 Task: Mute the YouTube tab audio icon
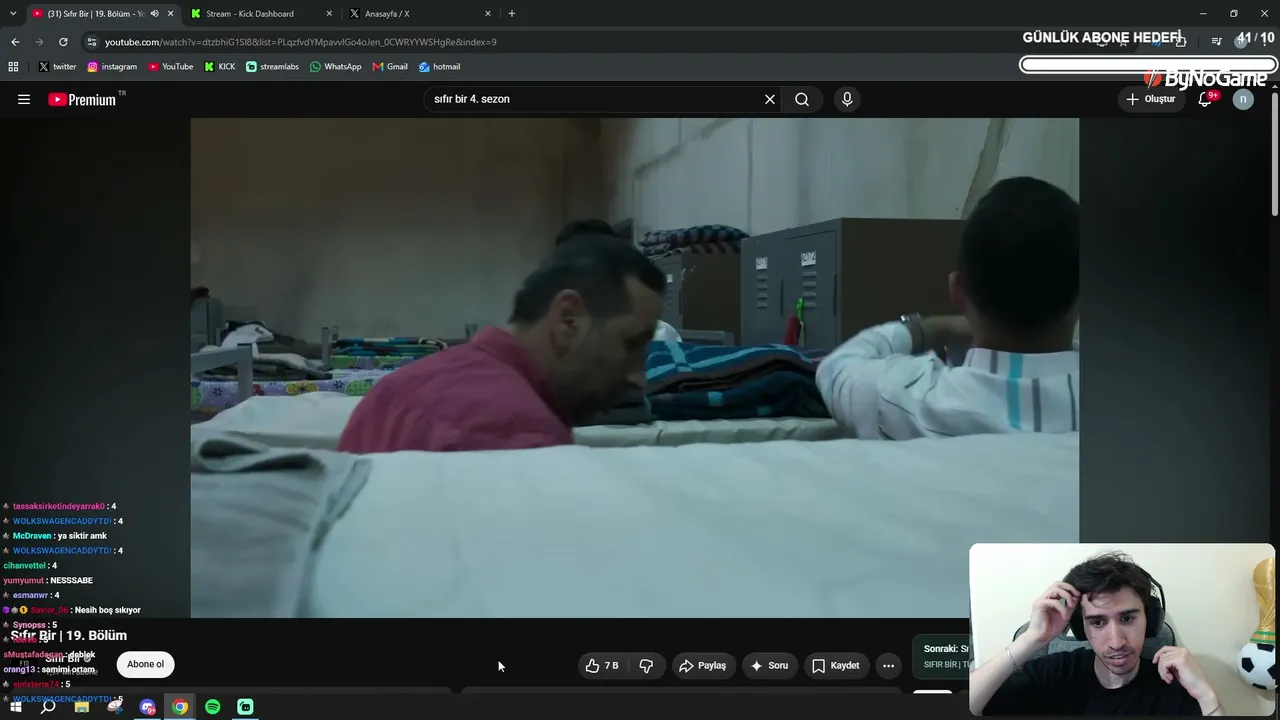[x=154, y=14]
